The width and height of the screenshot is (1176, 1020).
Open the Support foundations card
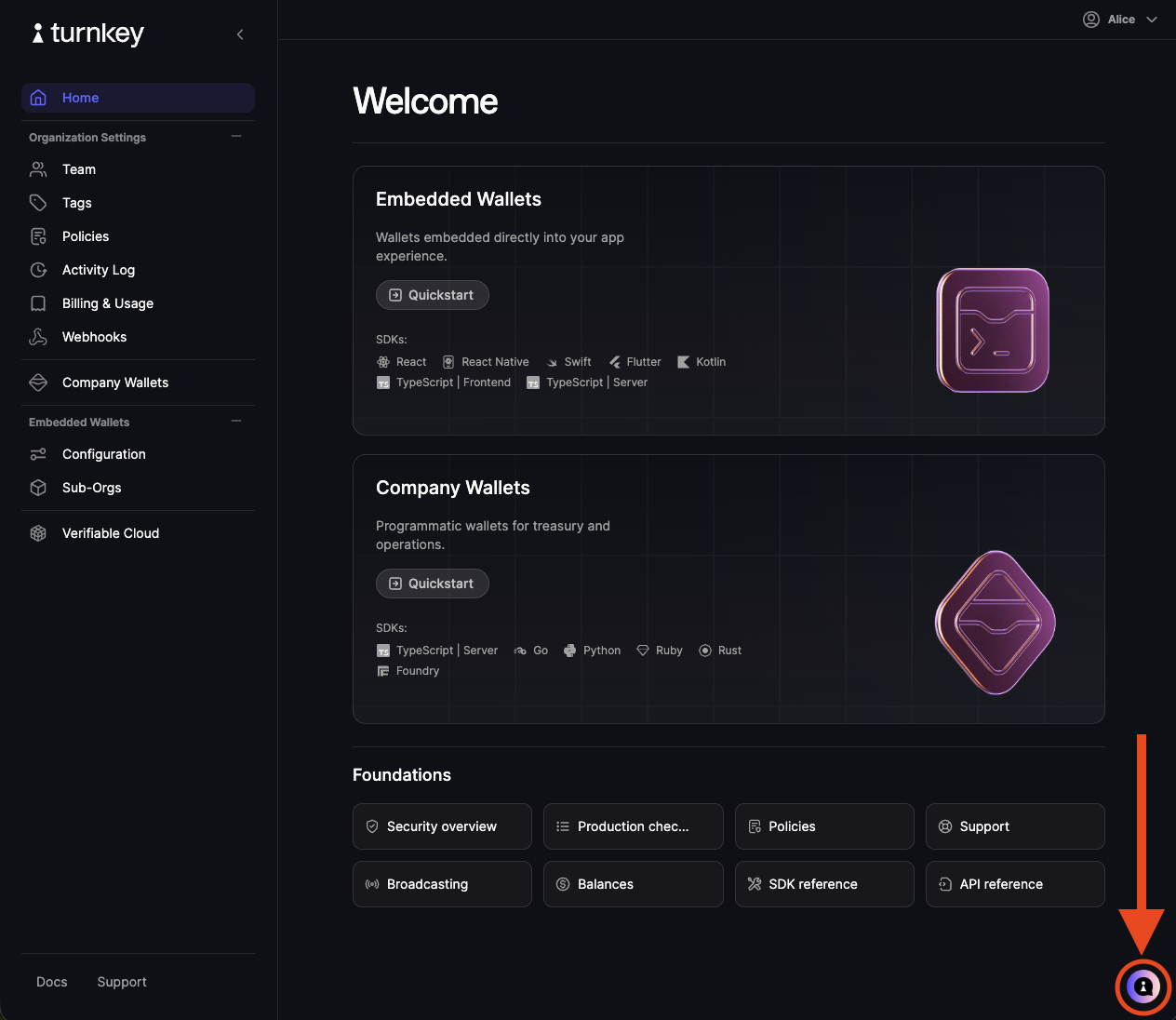point(1015,826)
